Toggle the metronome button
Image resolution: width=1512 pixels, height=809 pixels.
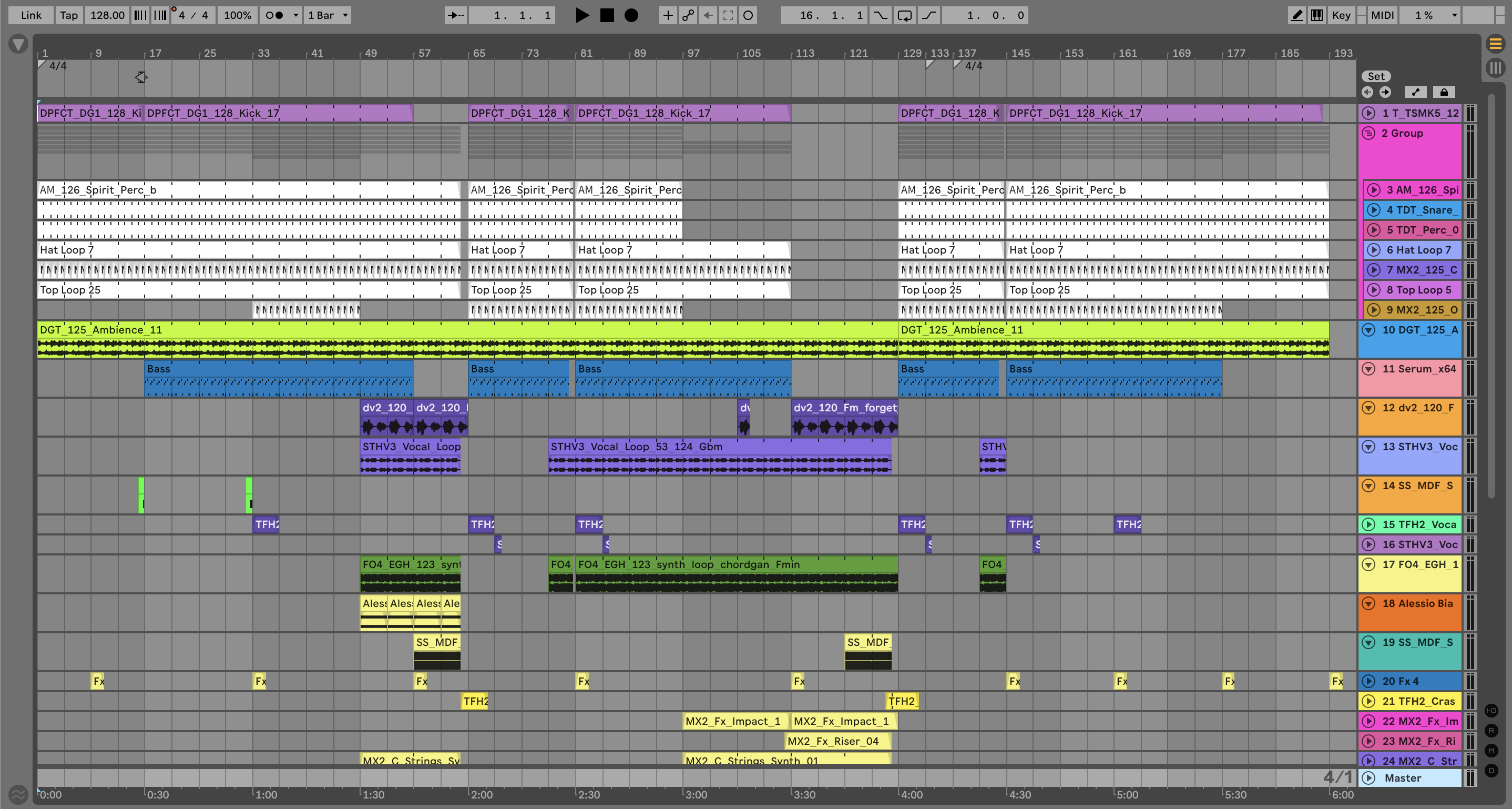[x=274, y=15]
